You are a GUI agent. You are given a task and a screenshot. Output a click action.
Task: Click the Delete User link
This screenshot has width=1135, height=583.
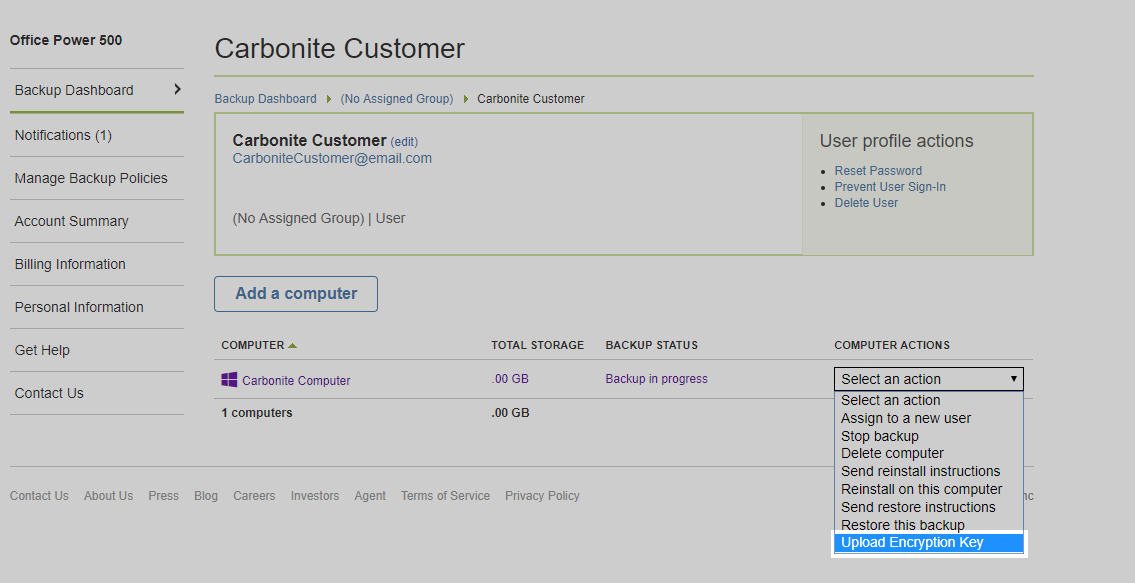click(x=866, y=203)
